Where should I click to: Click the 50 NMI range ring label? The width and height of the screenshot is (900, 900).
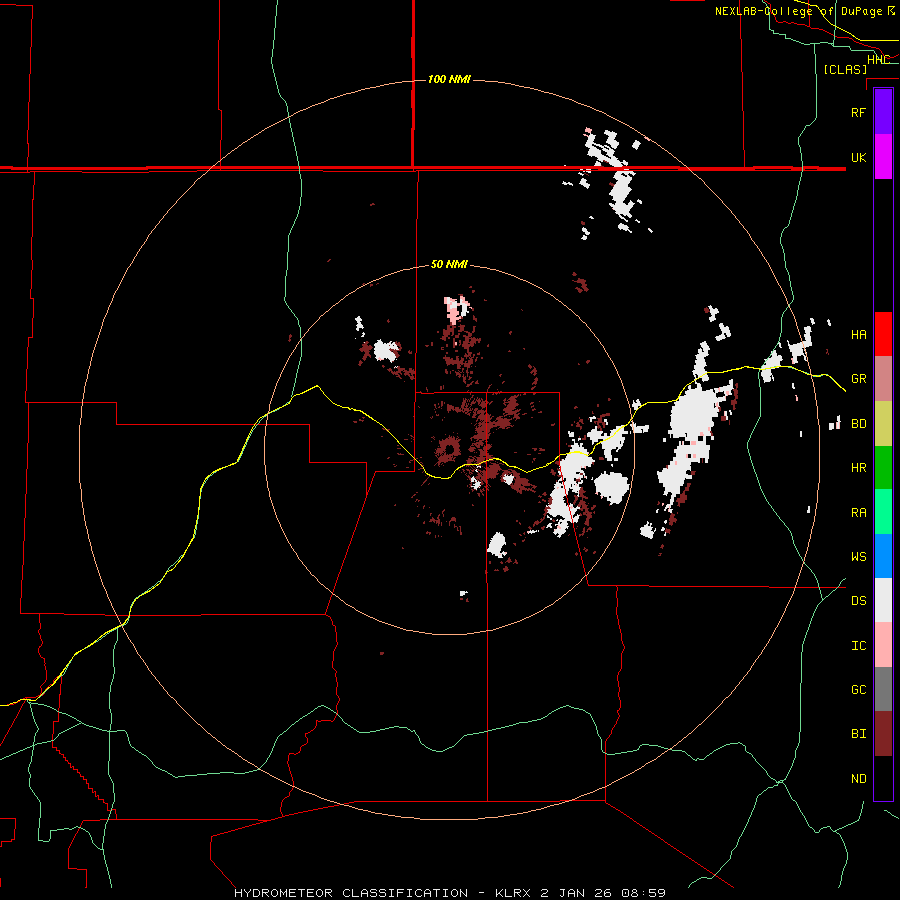[449, 264]
